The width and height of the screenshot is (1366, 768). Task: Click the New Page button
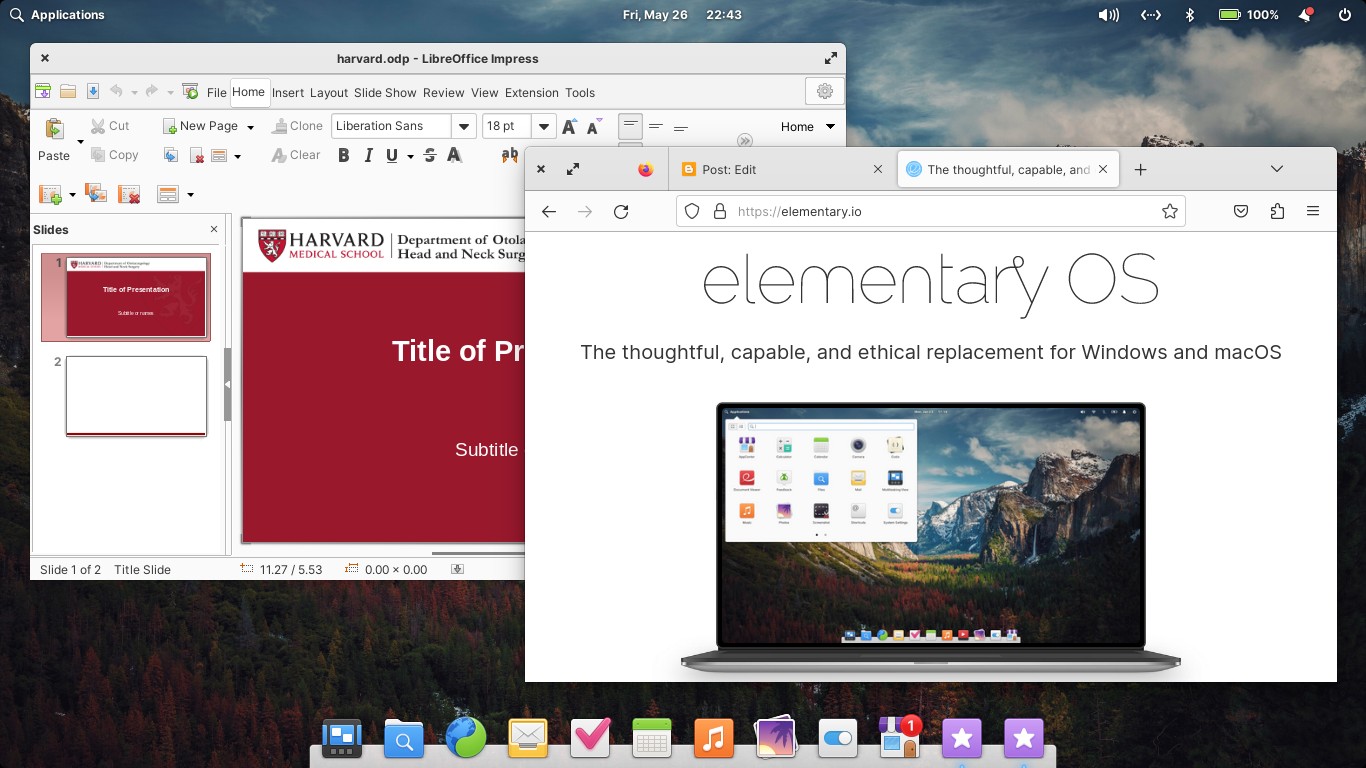(x=201, y=126)
